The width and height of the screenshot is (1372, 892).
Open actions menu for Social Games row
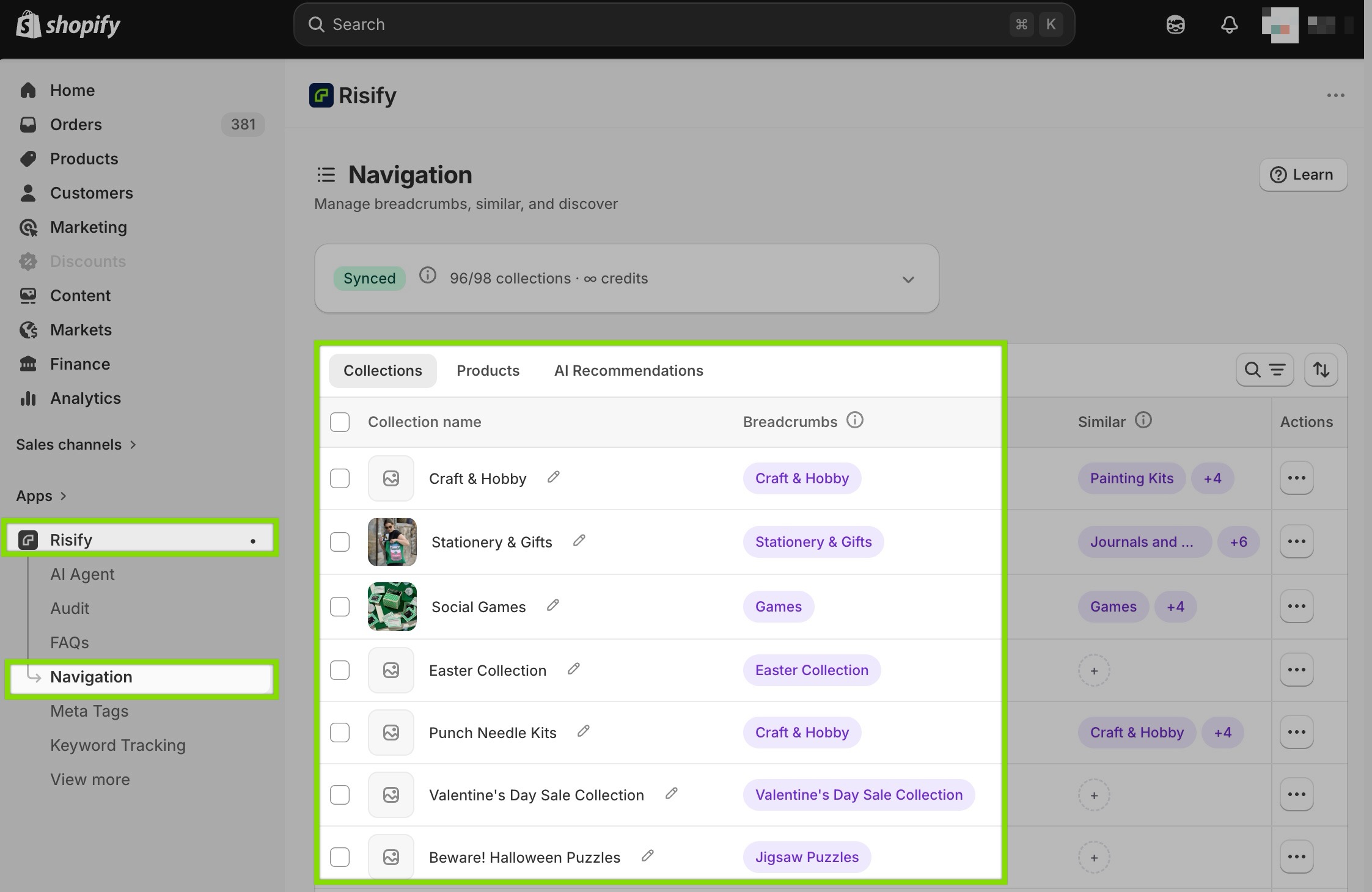(x=1297, y=607)
